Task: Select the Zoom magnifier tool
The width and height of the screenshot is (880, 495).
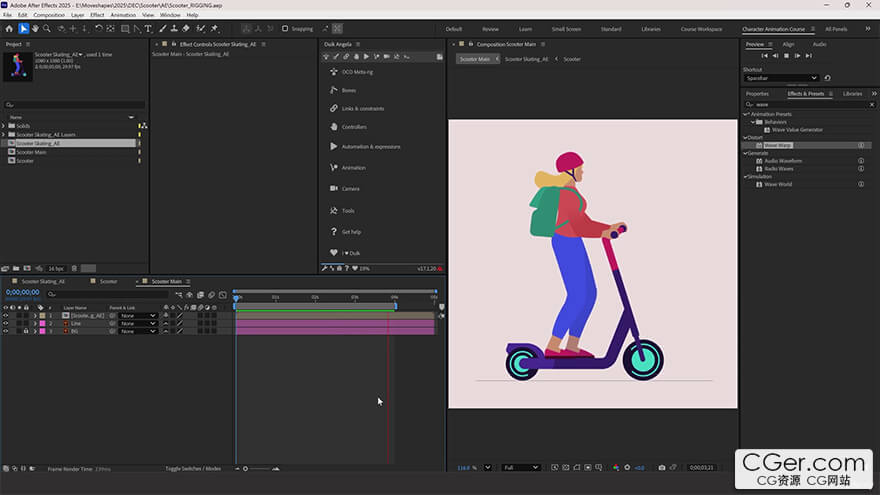Action: tap(47, 29)
